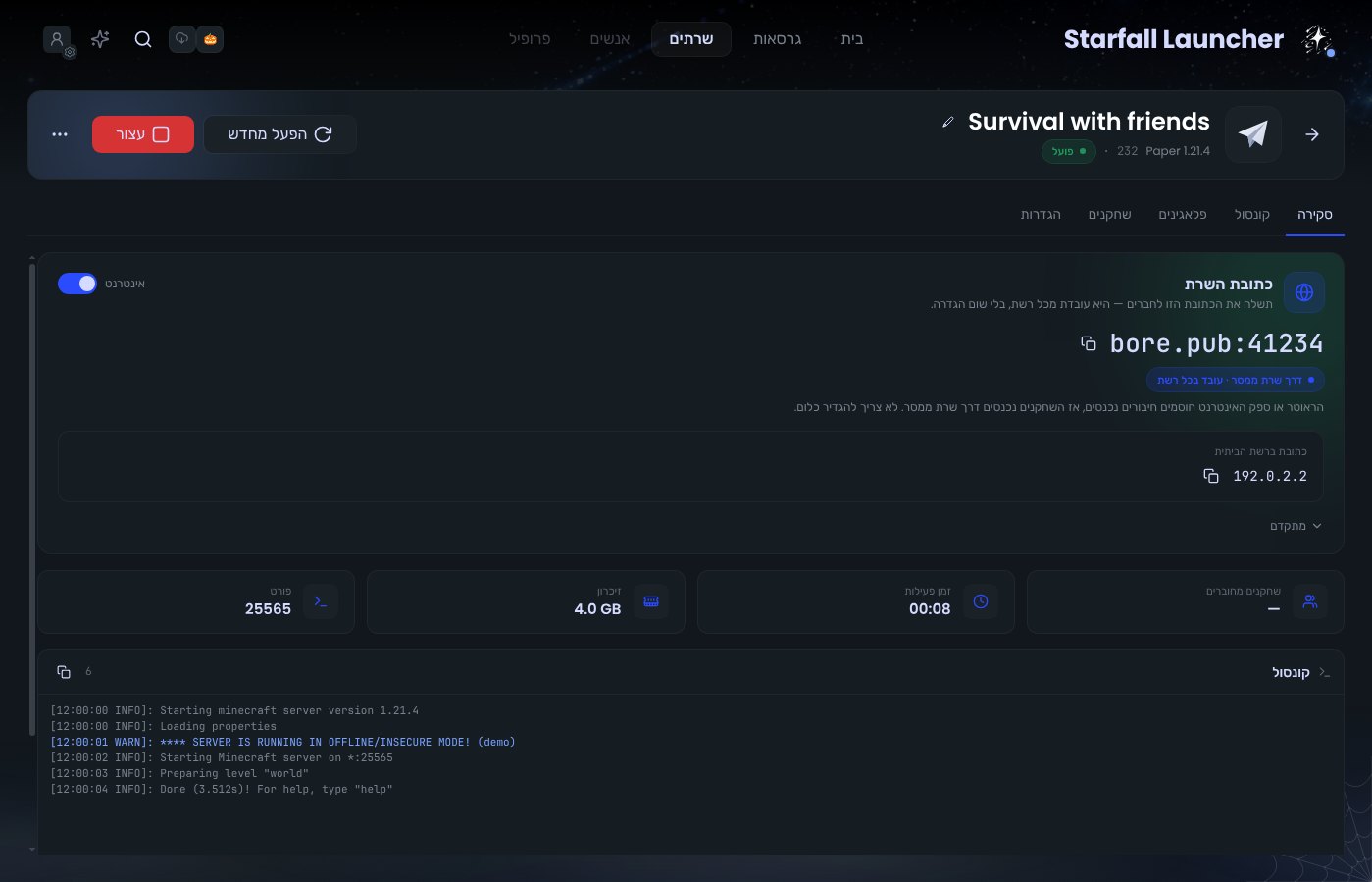The image size is (1372, 882).
Task: Expand the מתקדם advanced section
Action: coord(1296,526)
